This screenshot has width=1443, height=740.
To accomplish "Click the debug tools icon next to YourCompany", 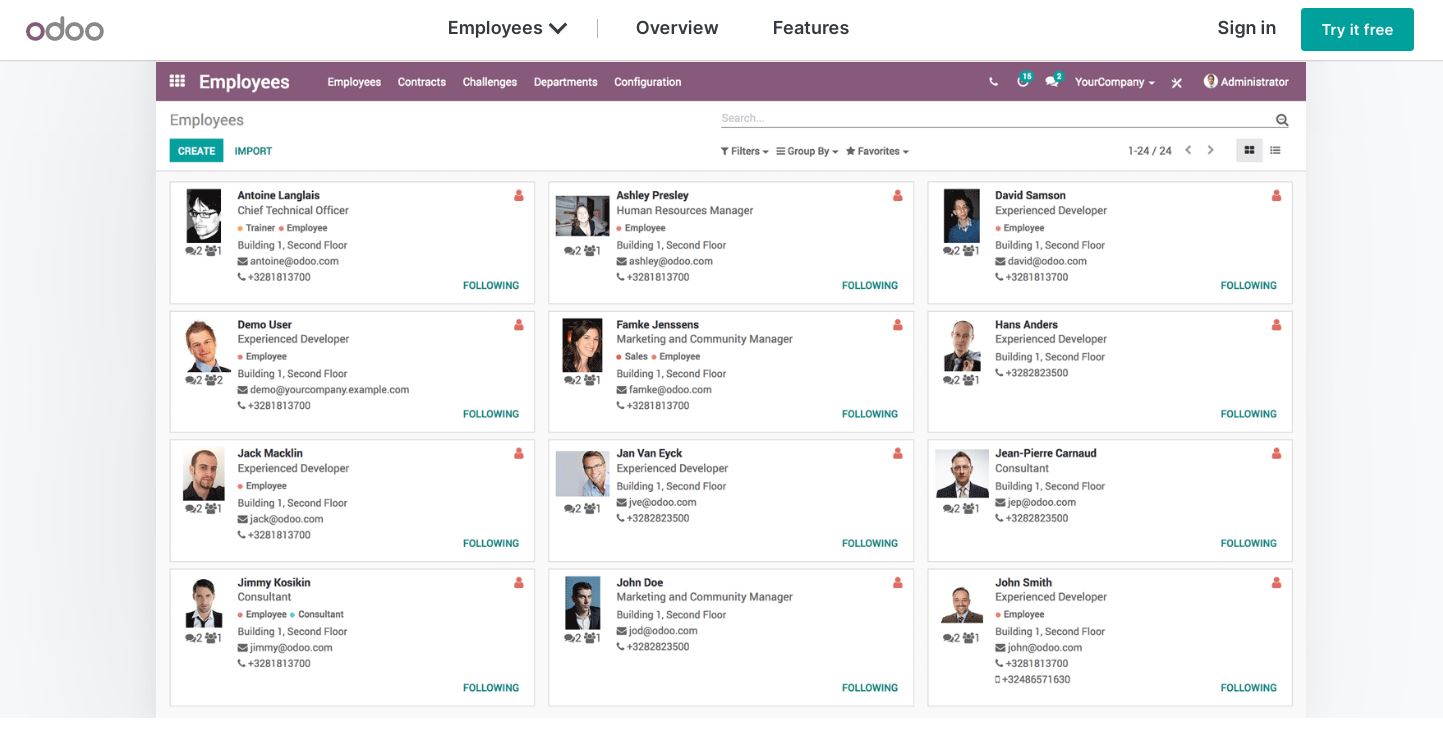I will (x=1177, y=82).
